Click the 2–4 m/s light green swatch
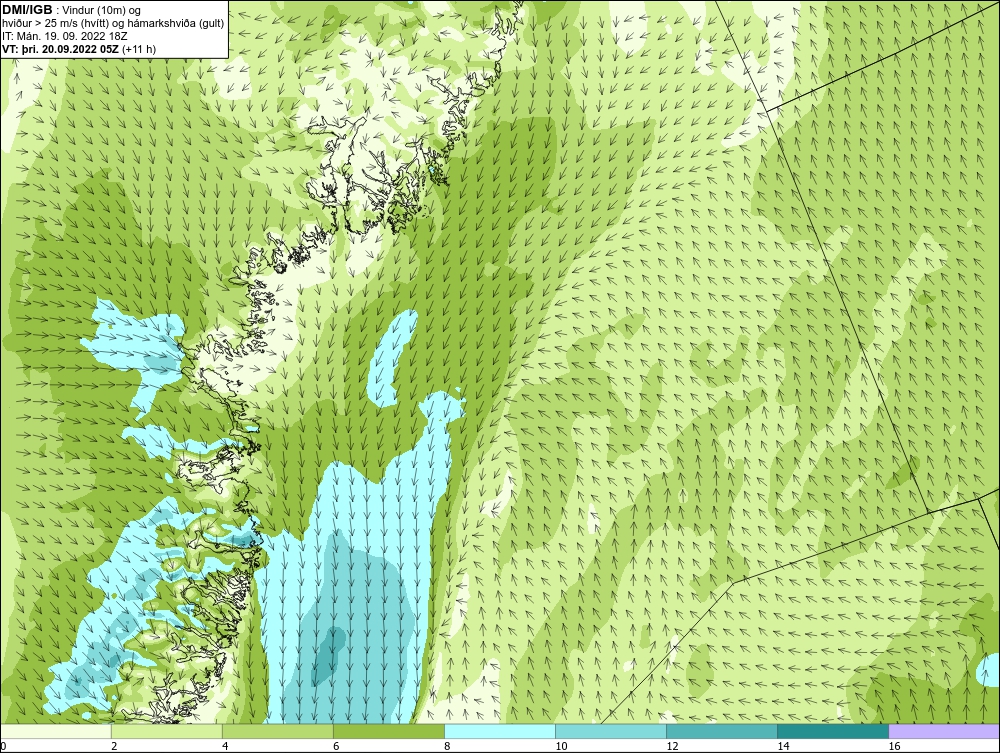Viewport: 1000px width, 753px height. click(x=167, y=731)
